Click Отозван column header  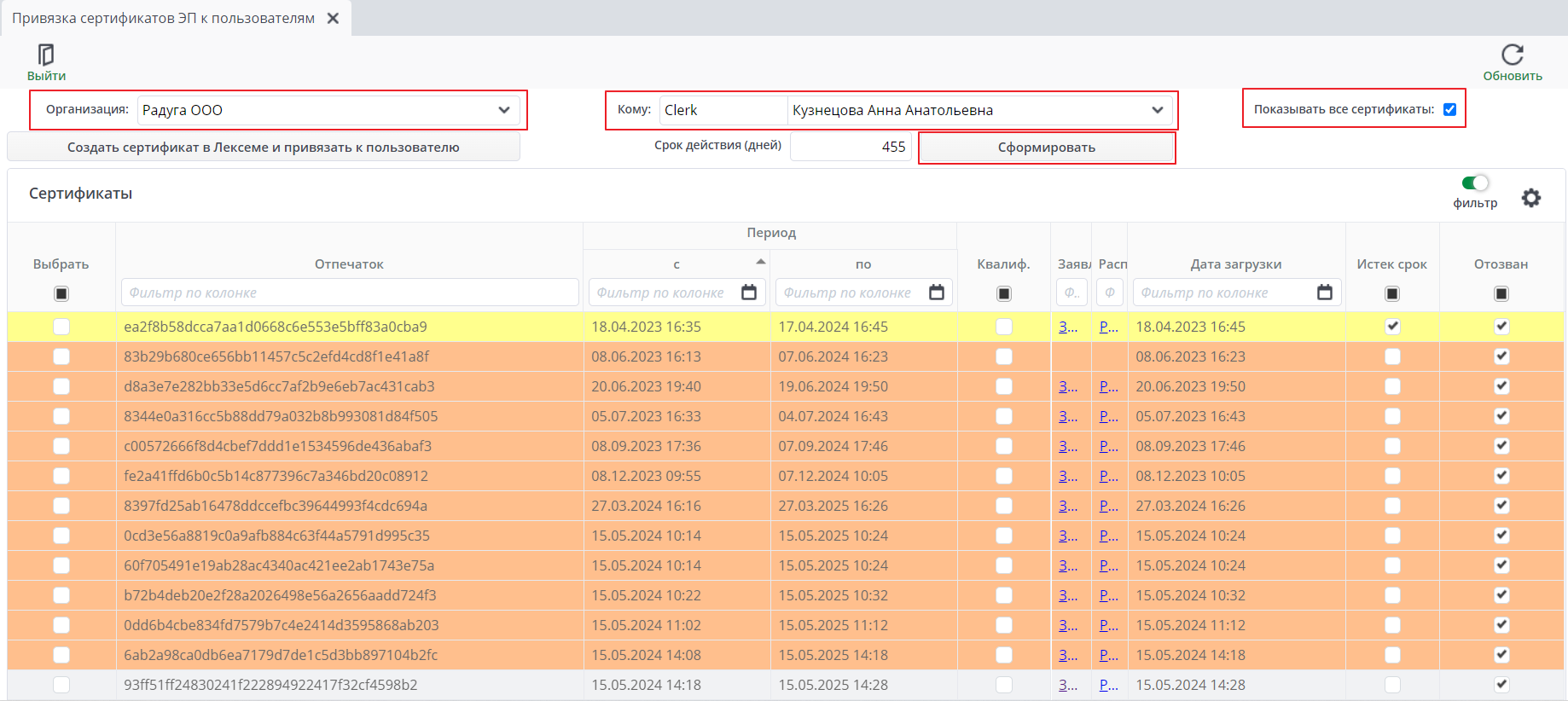pos(1501,264)
